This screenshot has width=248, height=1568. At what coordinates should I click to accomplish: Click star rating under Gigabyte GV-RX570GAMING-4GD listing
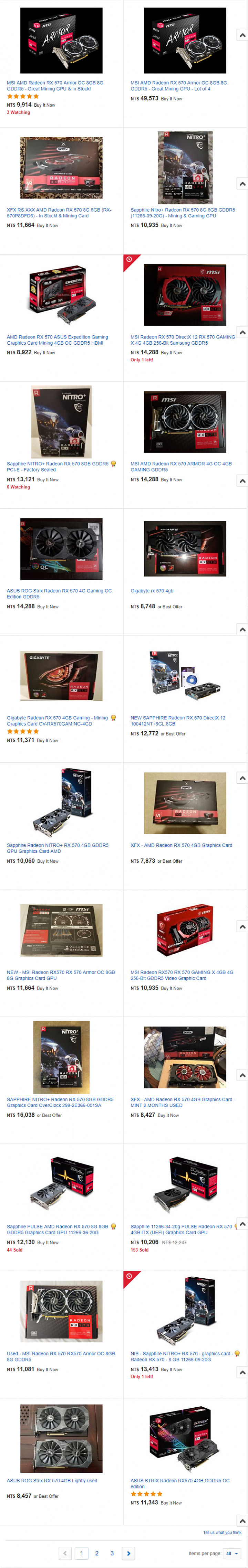(x=22, y=732)
